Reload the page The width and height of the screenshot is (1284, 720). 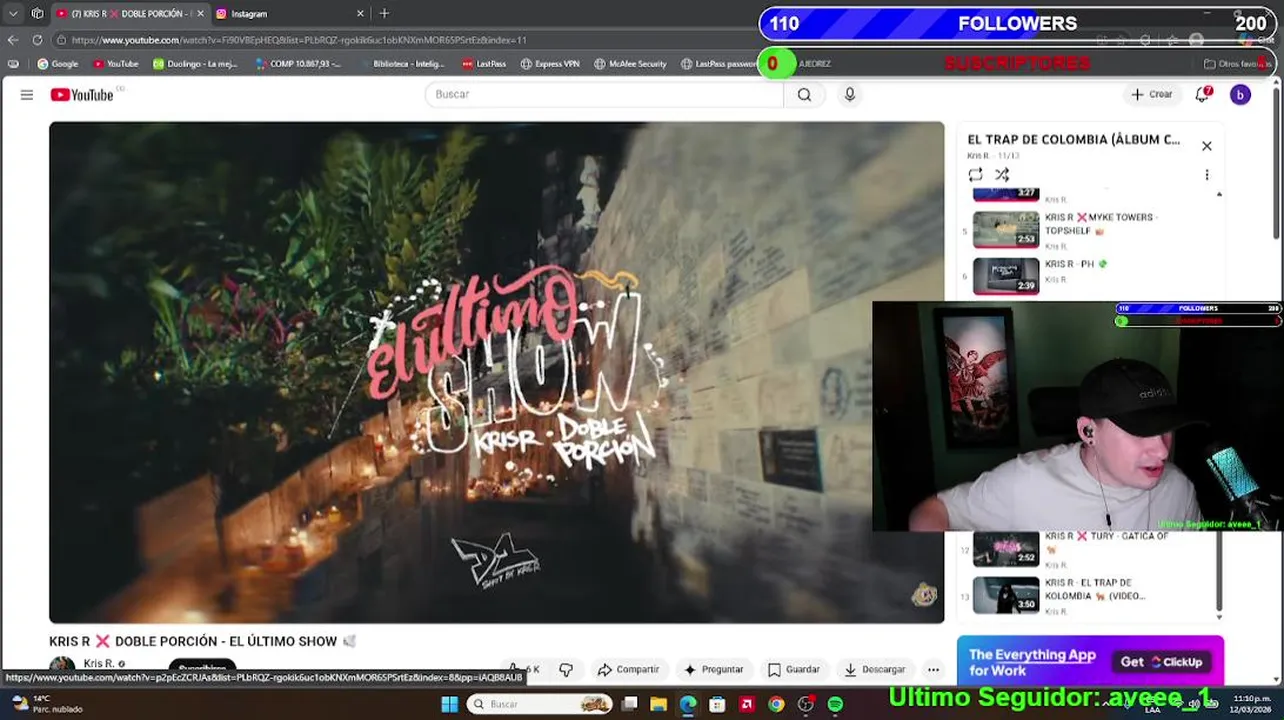tap(37, 40)
